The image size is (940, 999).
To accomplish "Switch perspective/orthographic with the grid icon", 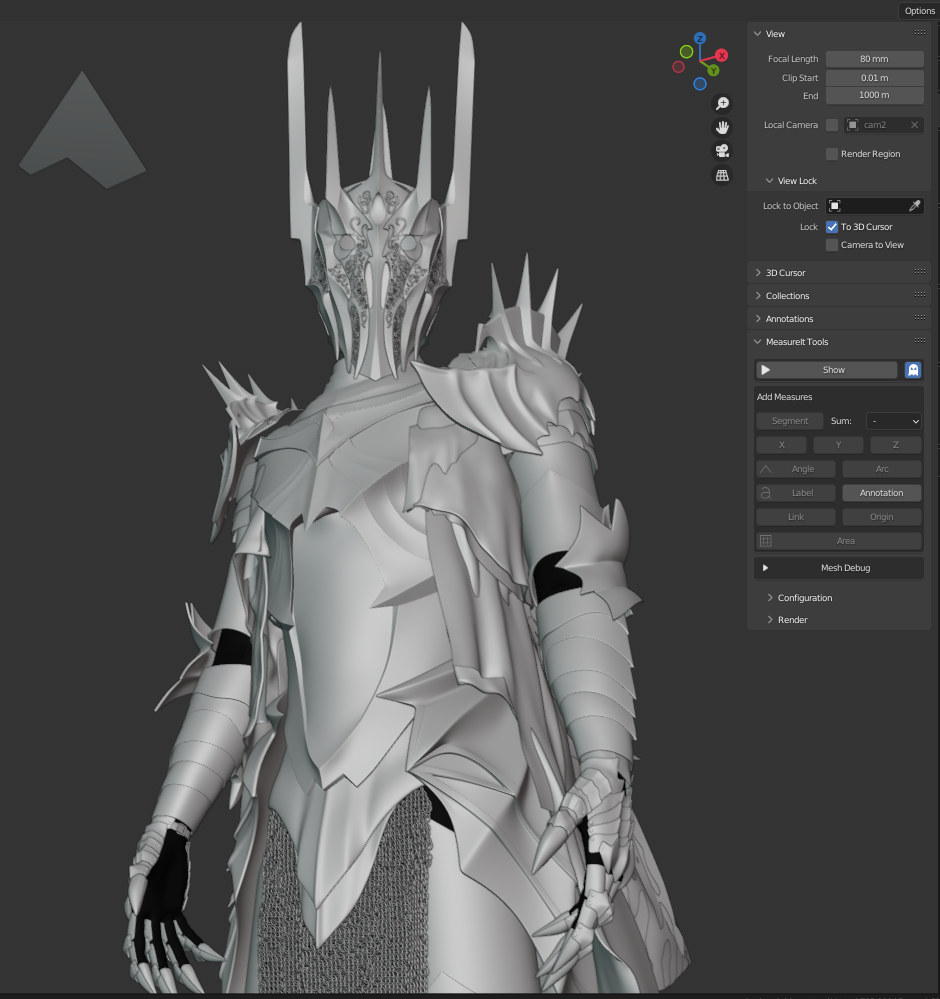I will pos(722,175).
